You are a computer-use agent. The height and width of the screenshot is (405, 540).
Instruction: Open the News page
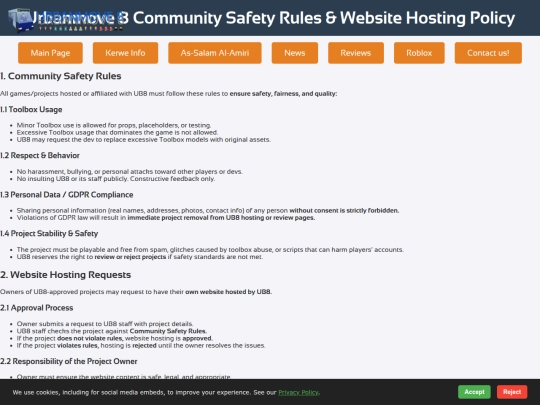(x=295, y=53)
